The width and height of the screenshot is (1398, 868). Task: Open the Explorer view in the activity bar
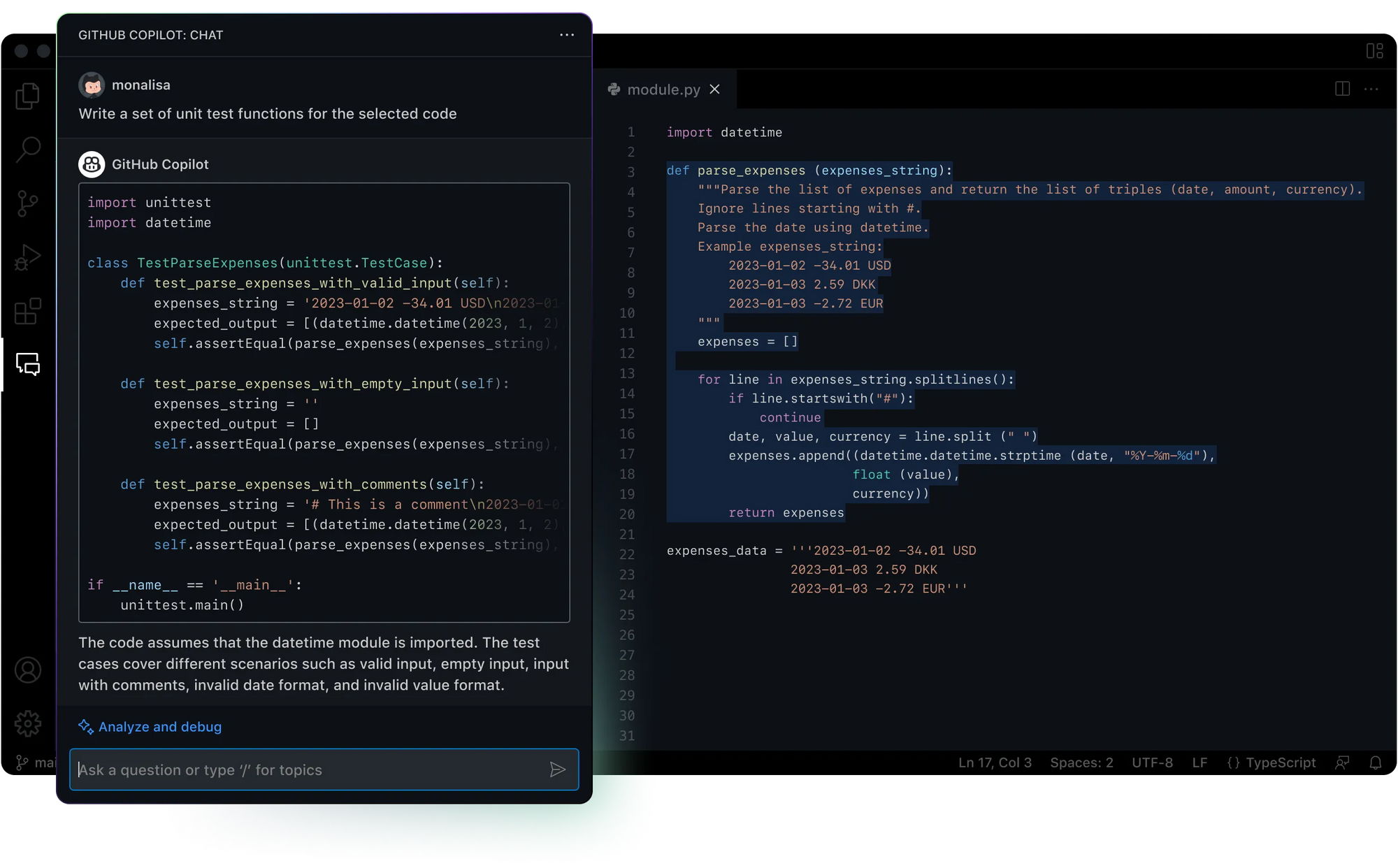coord(28,96)
